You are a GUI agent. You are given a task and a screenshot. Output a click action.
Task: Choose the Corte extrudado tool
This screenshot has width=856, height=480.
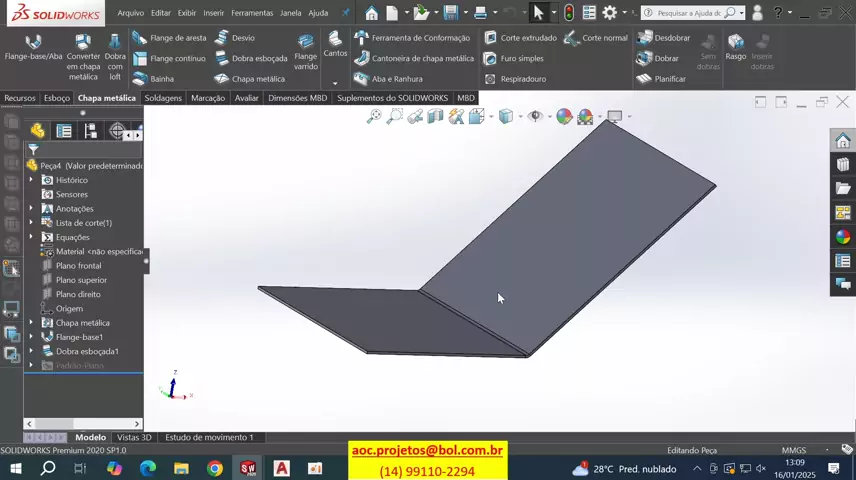pyautogui.click(x=520, y=38)
